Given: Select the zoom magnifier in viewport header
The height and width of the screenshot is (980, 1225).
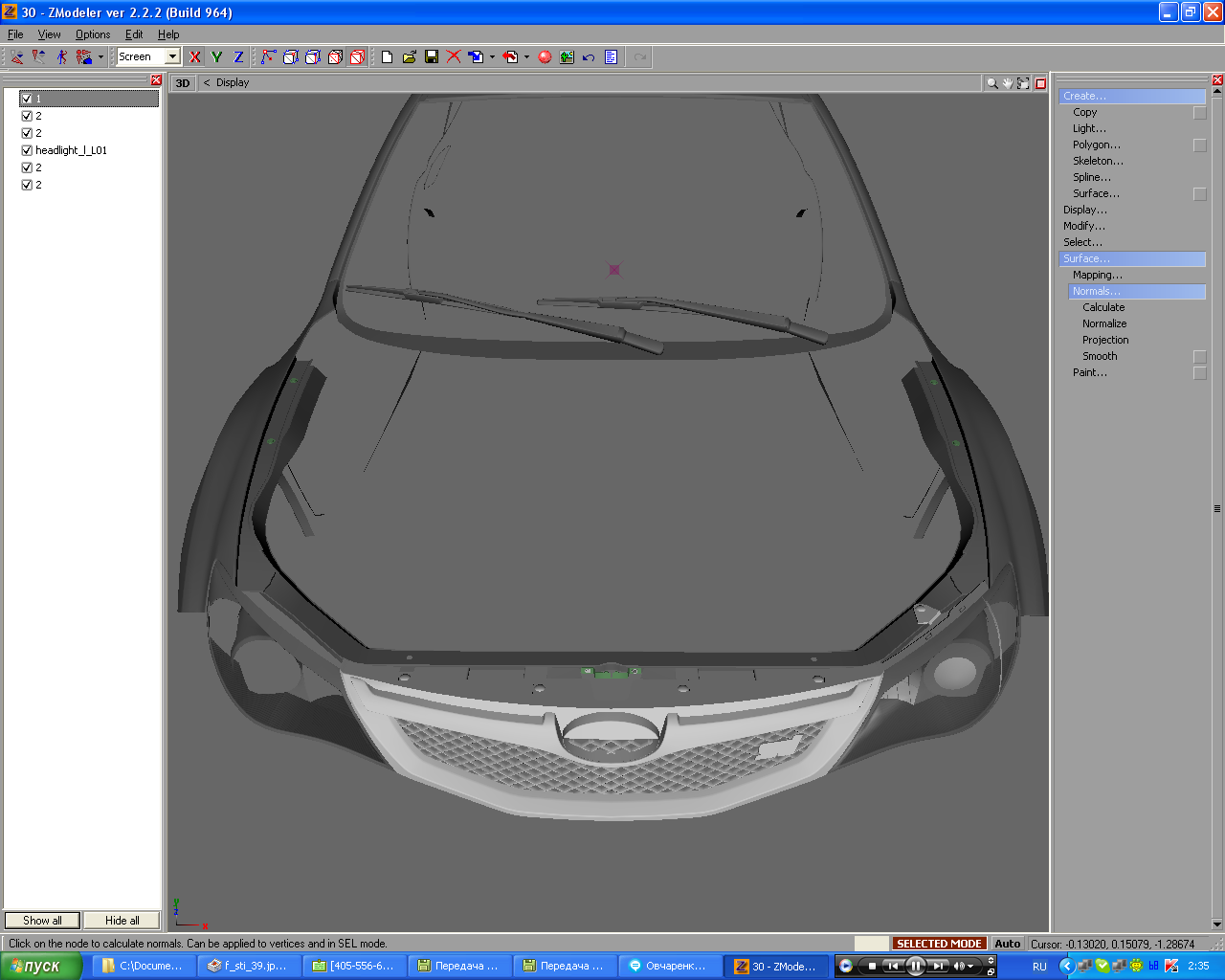Looking at the screenshot, I should coord(992,83).
